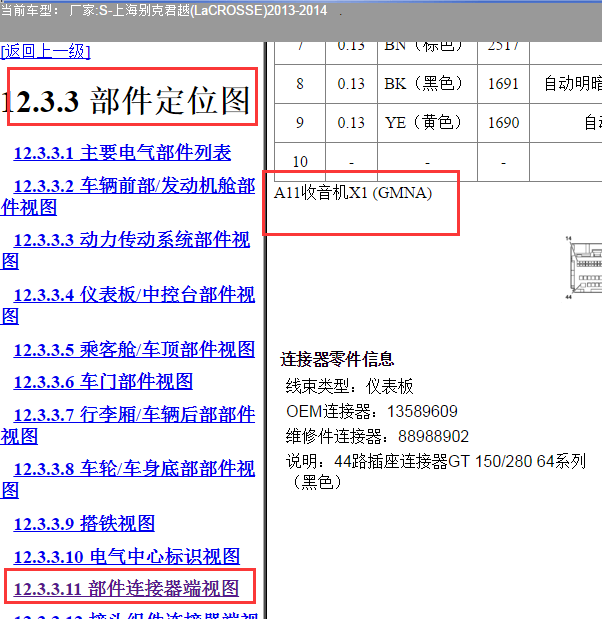Click the BK（黑色）color cell

point(428,84)
